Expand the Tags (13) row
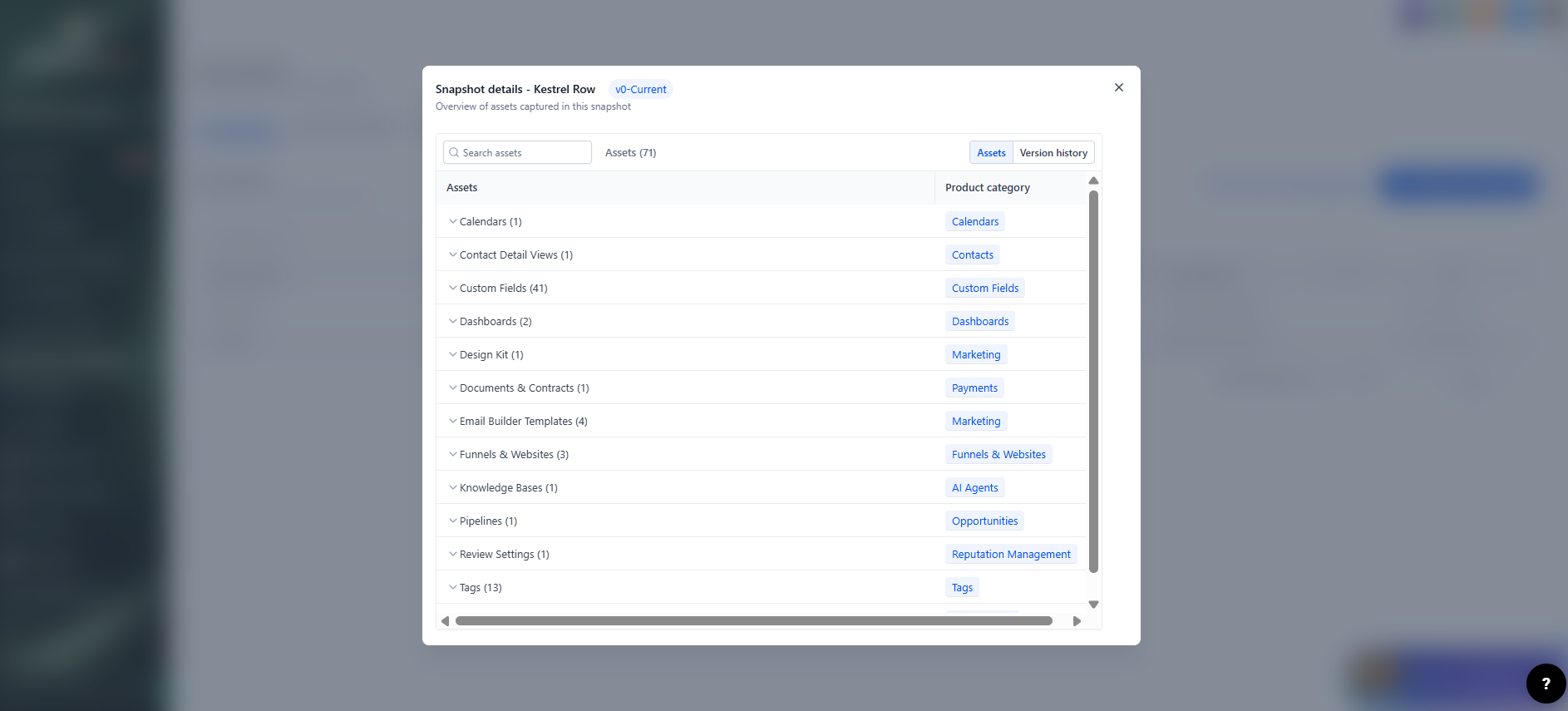 point(453,587)
